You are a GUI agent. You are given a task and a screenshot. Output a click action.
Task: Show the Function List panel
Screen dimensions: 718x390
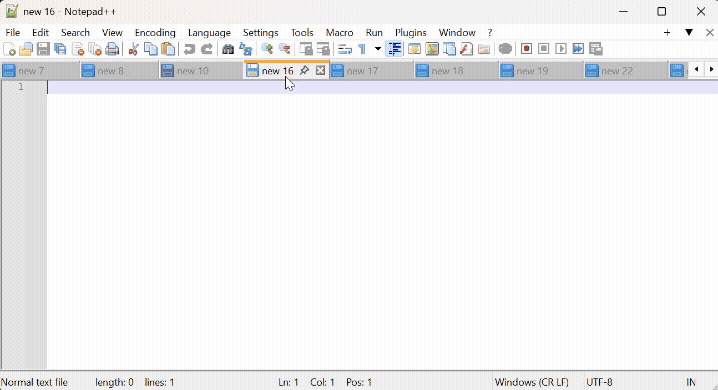point(467,49)
